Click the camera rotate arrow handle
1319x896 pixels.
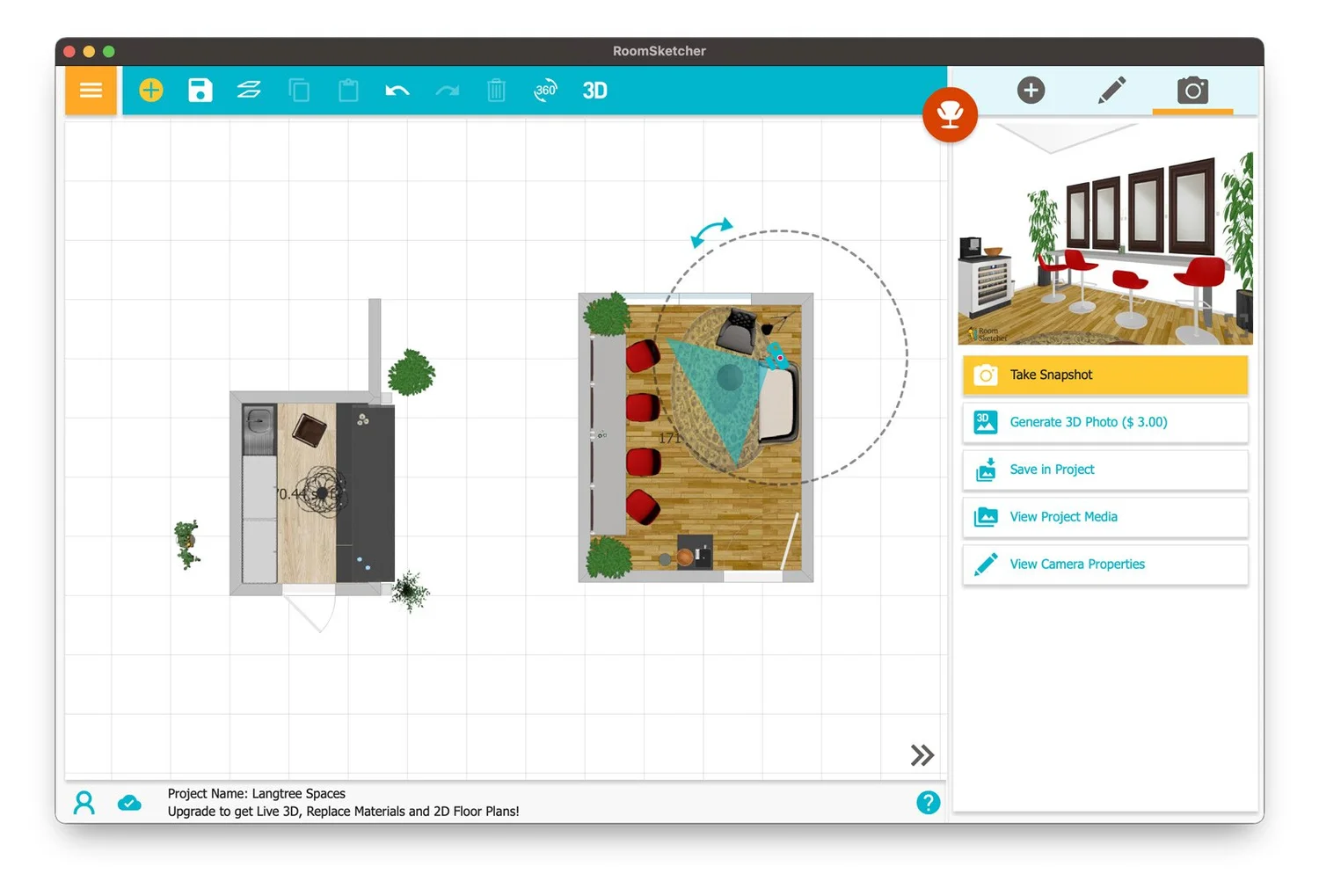point(711,231)
